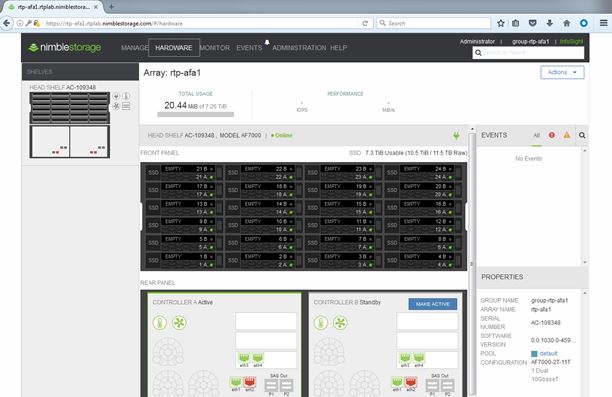Filter events by the red critical icon
The image size is (612, 397).
point(552,135)
